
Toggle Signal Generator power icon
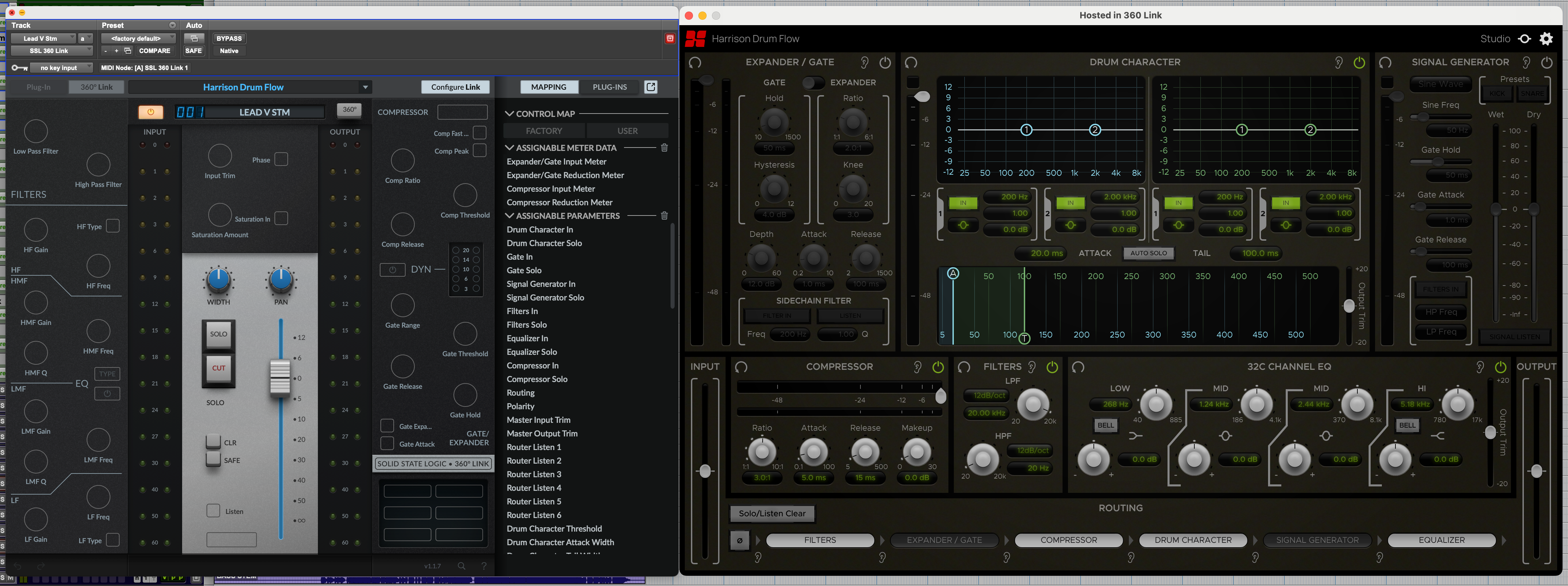(1547, 62)
